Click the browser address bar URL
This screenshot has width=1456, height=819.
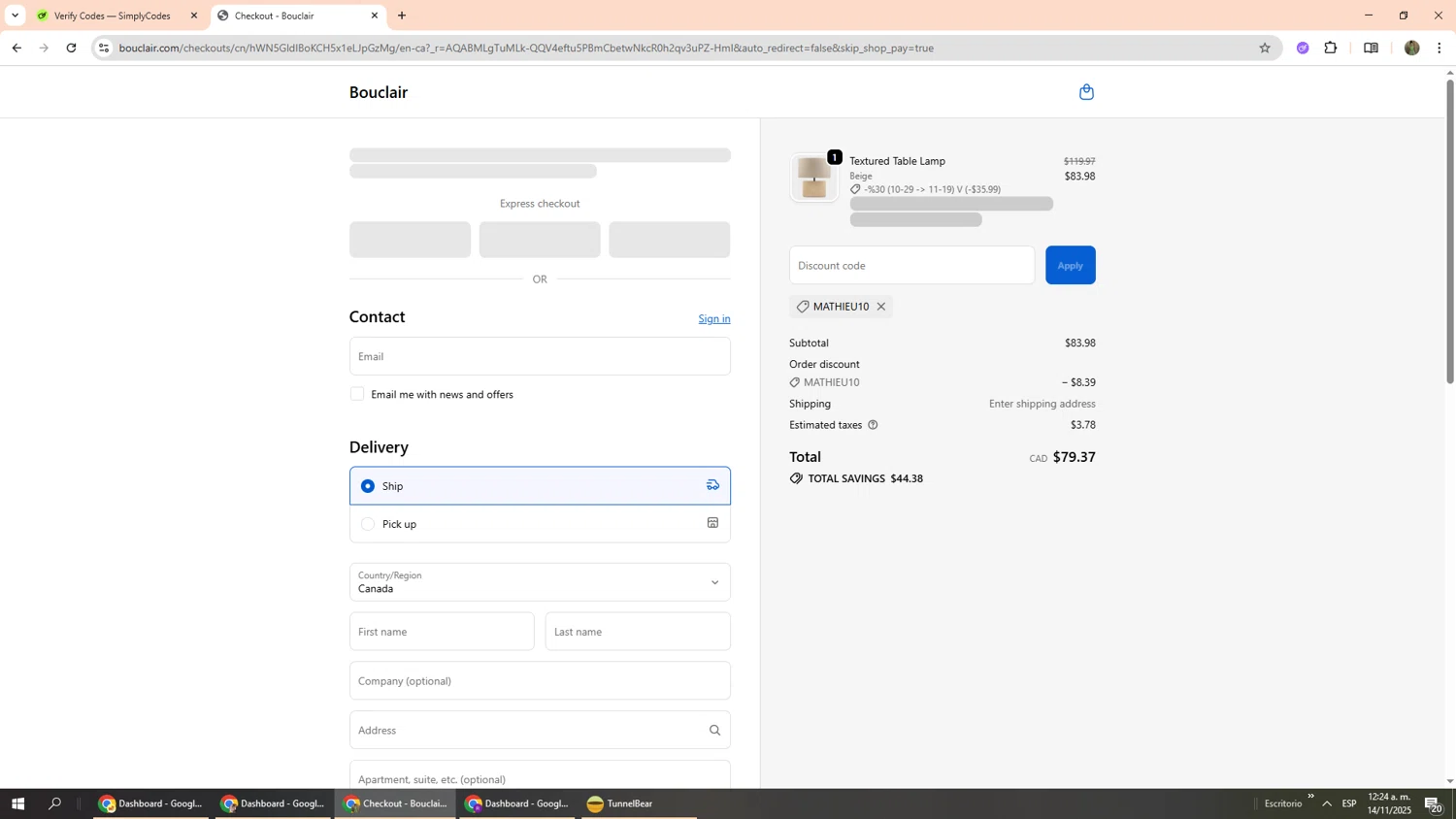coord(526,48)
